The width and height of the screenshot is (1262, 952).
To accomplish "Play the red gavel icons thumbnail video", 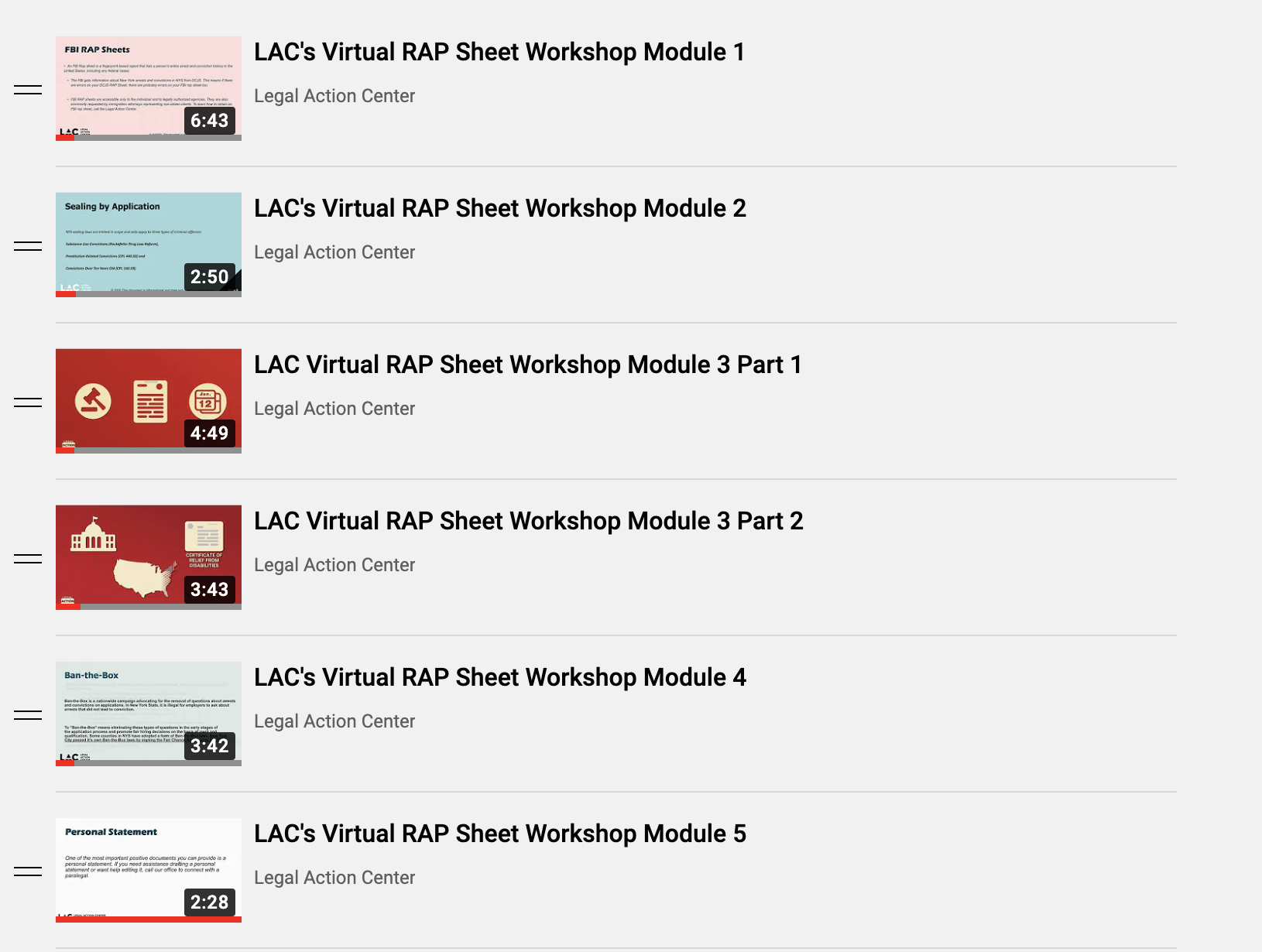I will coord(148,400).
